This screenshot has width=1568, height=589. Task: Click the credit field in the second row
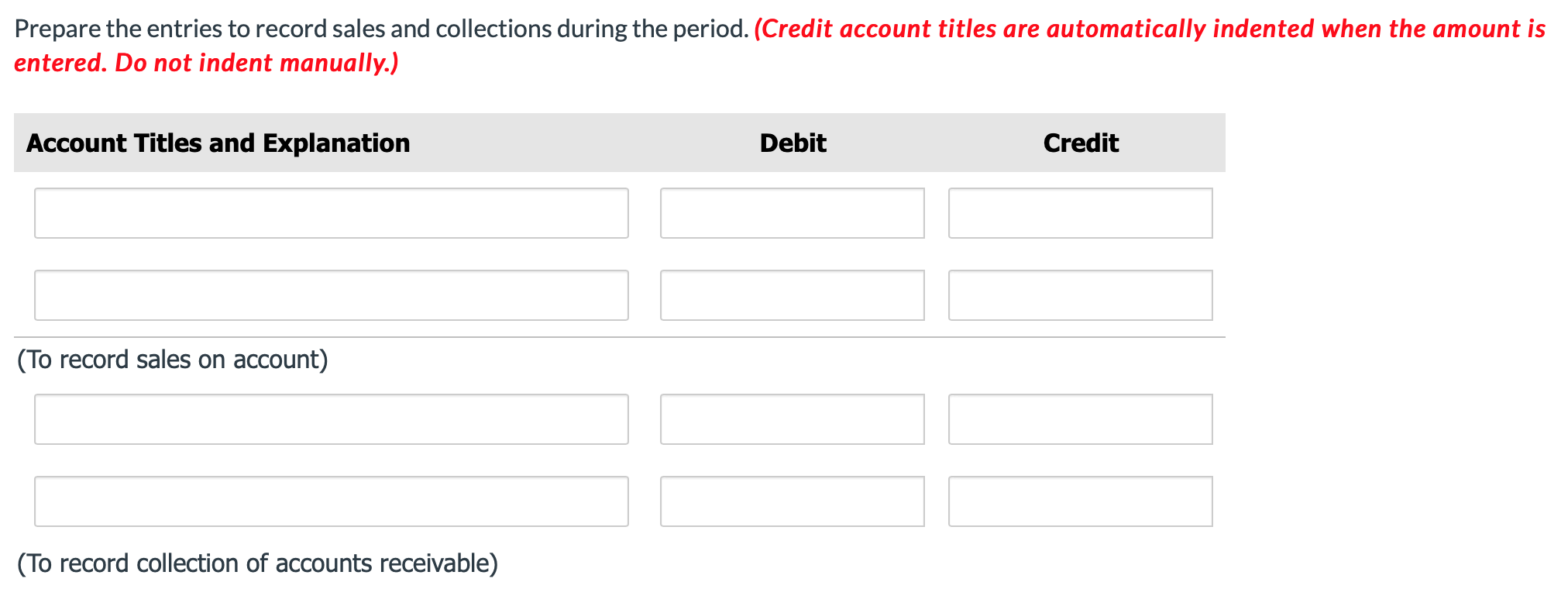[1080, 295]
